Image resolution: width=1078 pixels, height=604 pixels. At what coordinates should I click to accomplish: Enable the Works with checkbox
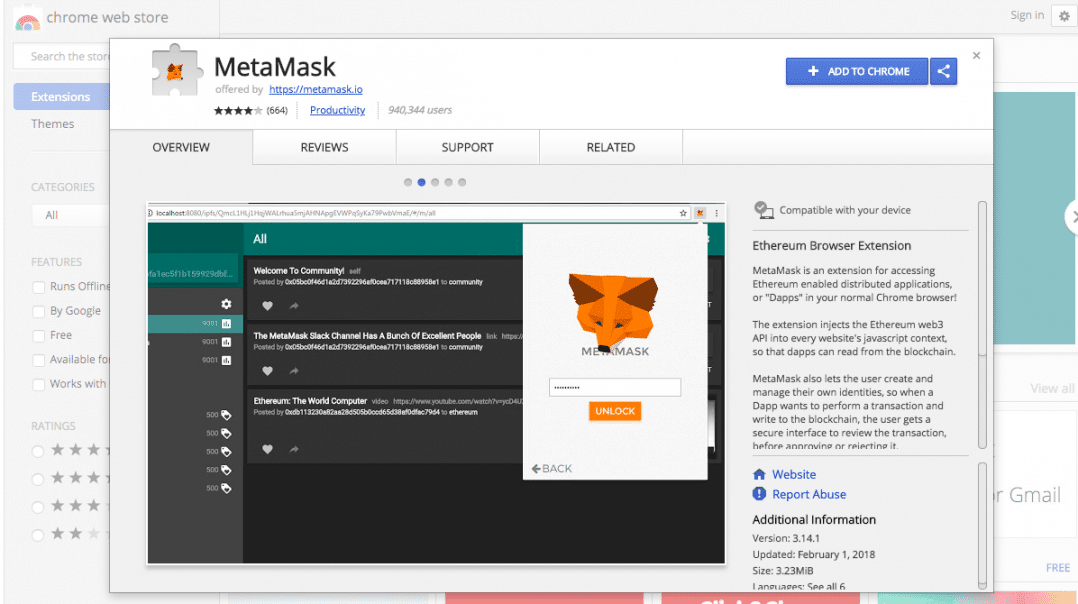click(x=38, y=385)
